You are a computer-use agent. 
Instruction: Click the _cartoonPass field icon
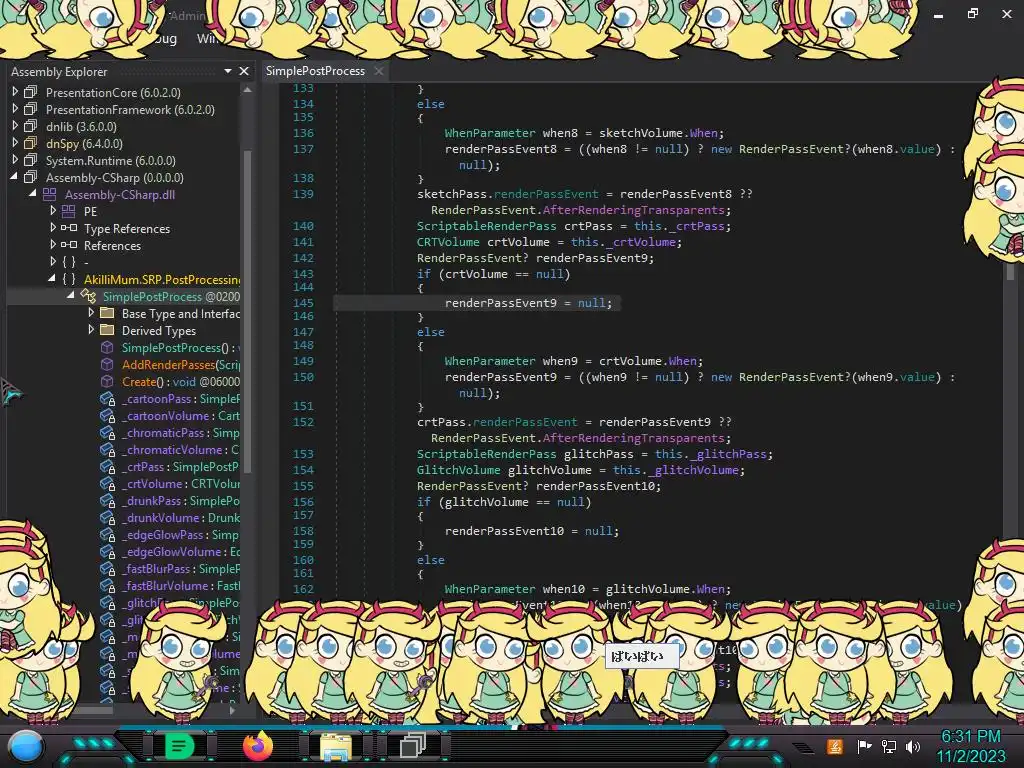[107, 399]
